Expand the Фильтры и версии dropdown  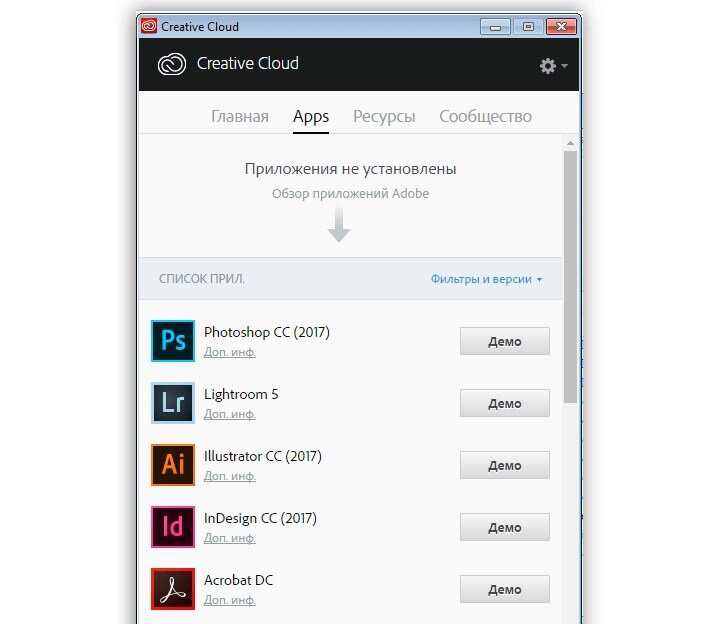pos(486,279)
